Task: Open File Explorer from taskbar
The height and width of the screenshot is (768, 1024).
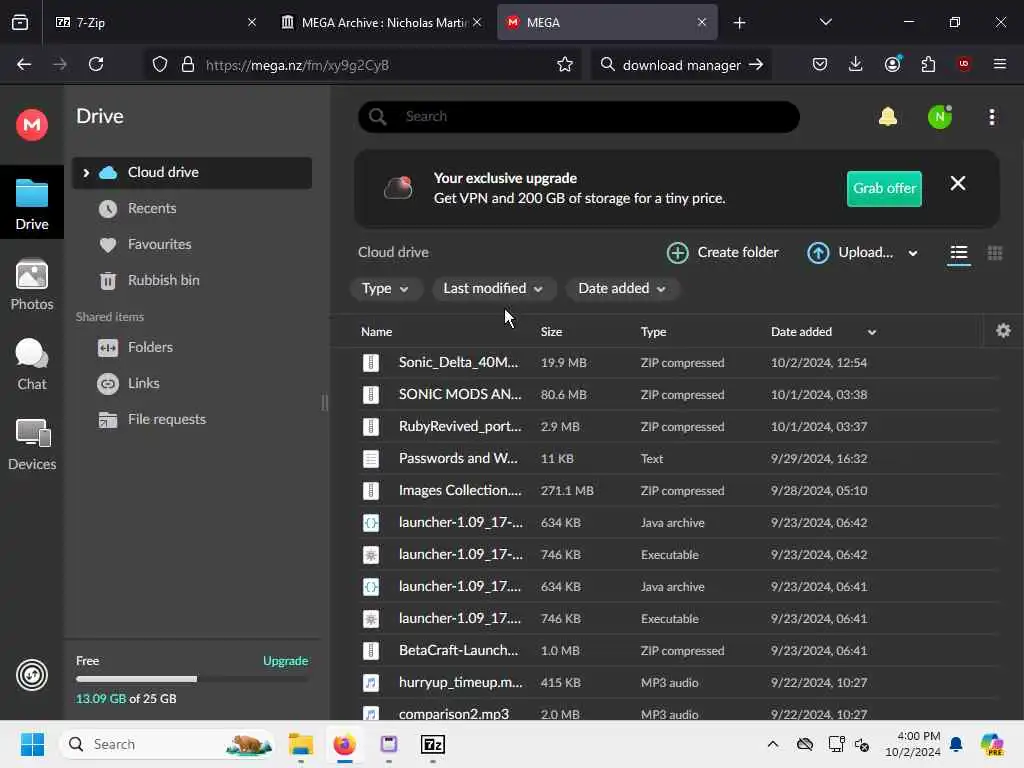Action: [x=301, y=744]
